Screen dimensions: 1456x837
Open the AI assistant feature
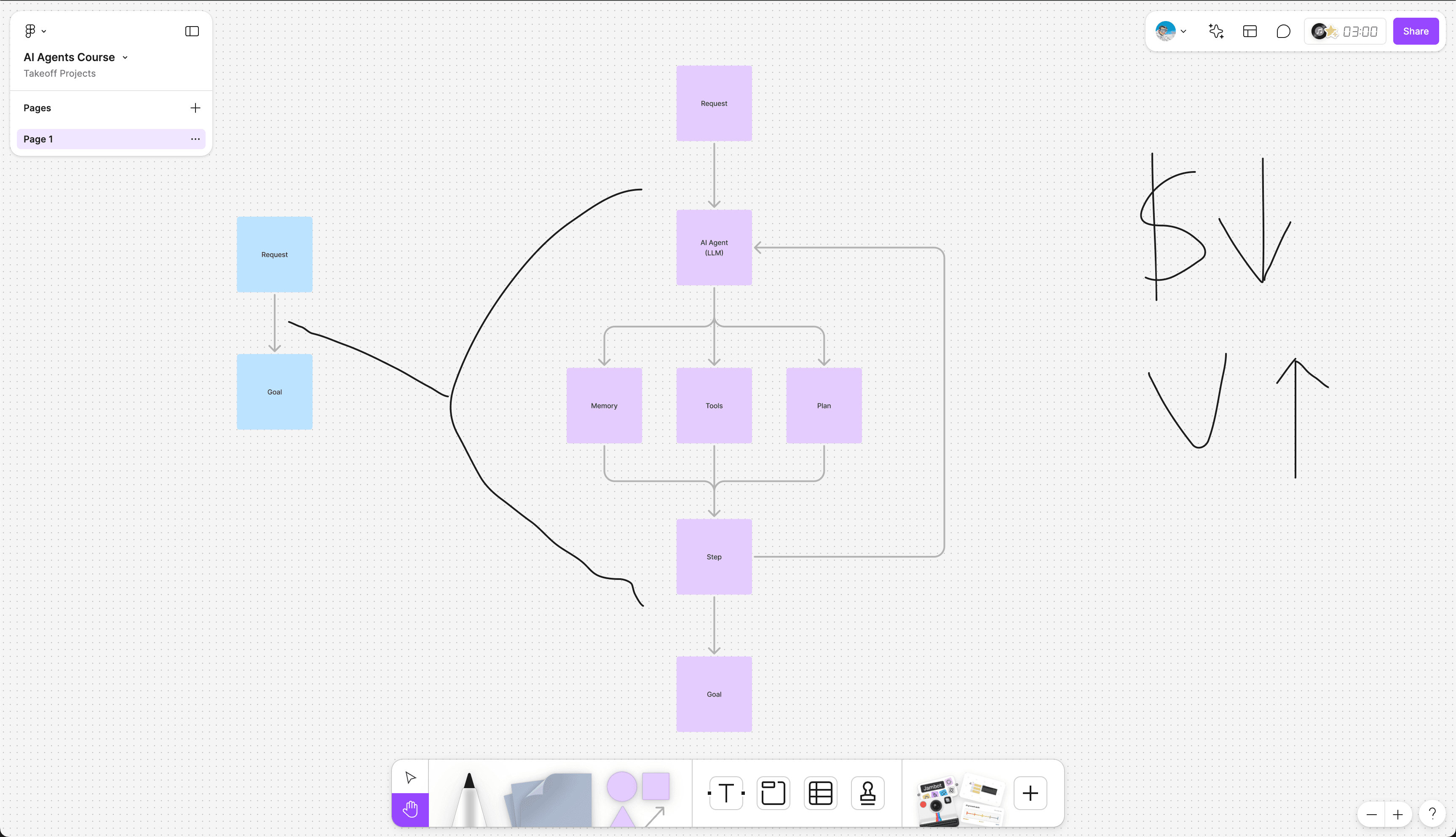tap(1216, 31)
